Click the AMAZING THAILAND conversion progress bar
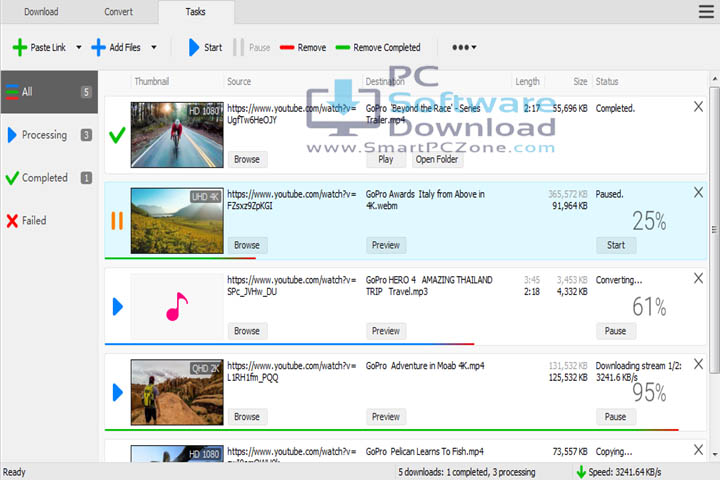This screenshot has width=720, height=480. click(289, 344)
